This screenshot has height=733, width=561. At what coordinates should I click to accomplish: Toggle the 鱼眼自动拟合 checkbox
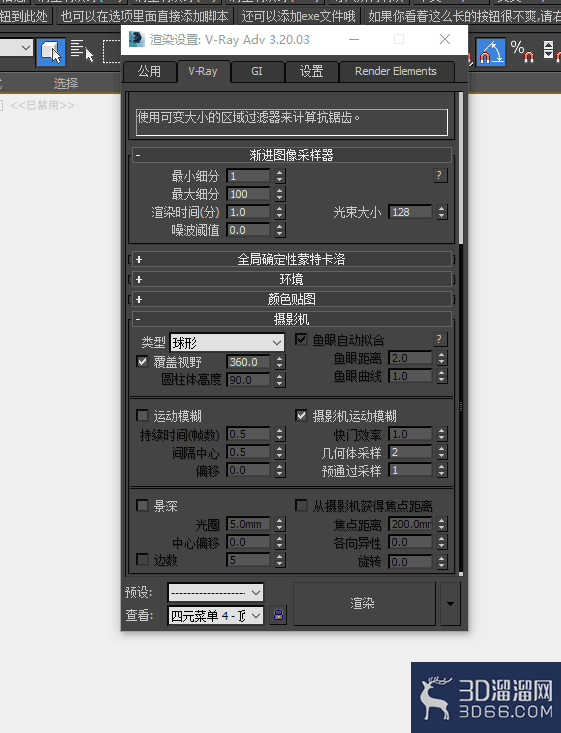click(x=301, y=339)
